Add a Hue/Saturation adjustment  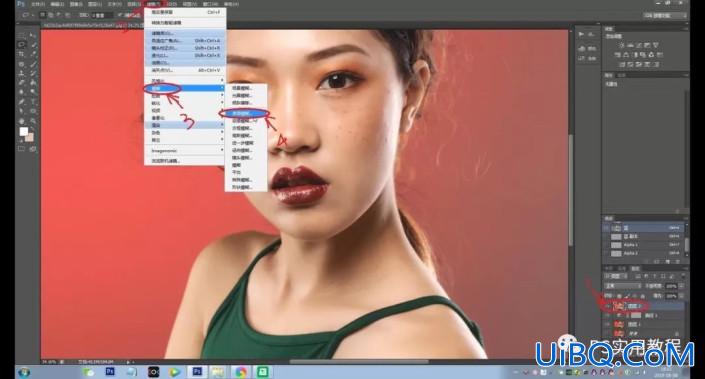click(617, 54)
